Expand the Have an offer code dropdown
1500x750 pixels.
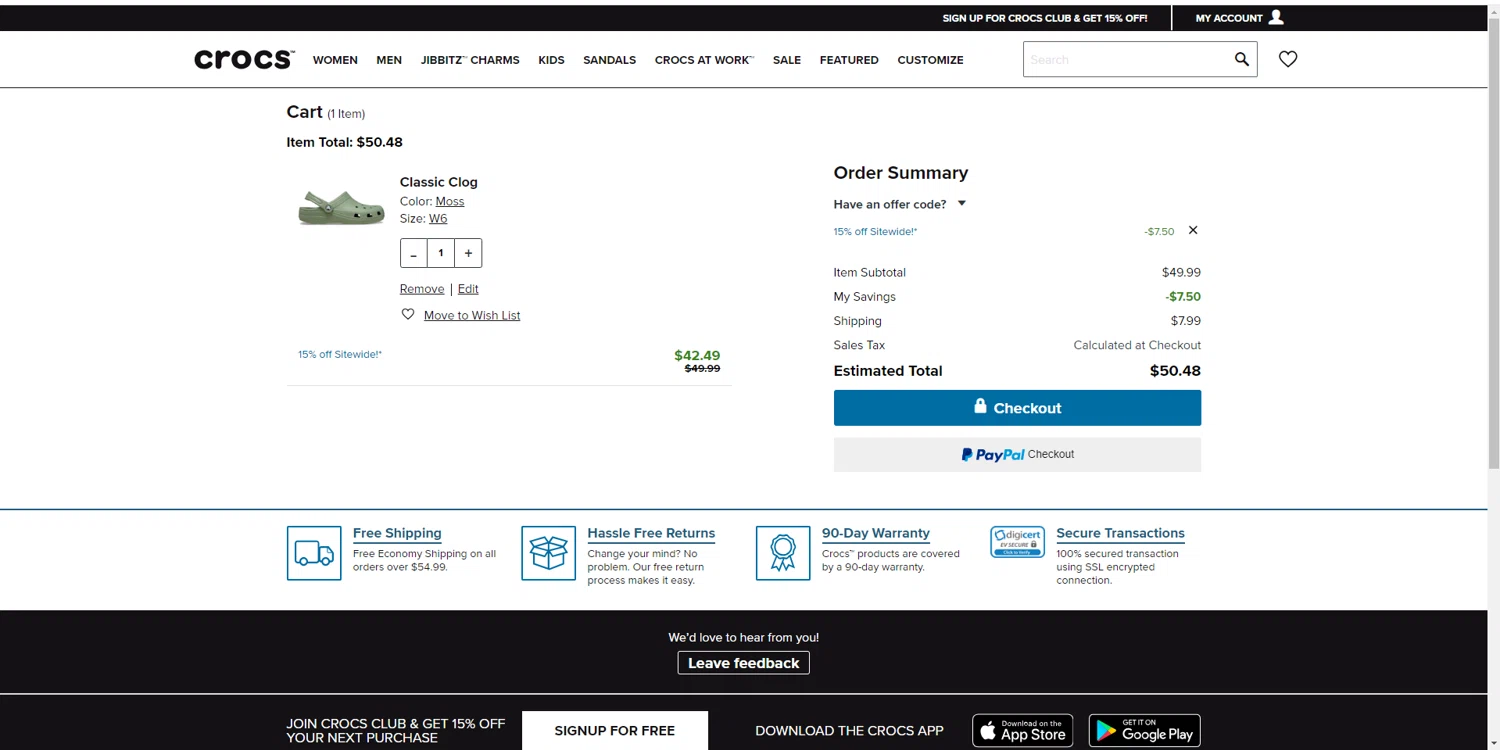click(x=900, y=204)
